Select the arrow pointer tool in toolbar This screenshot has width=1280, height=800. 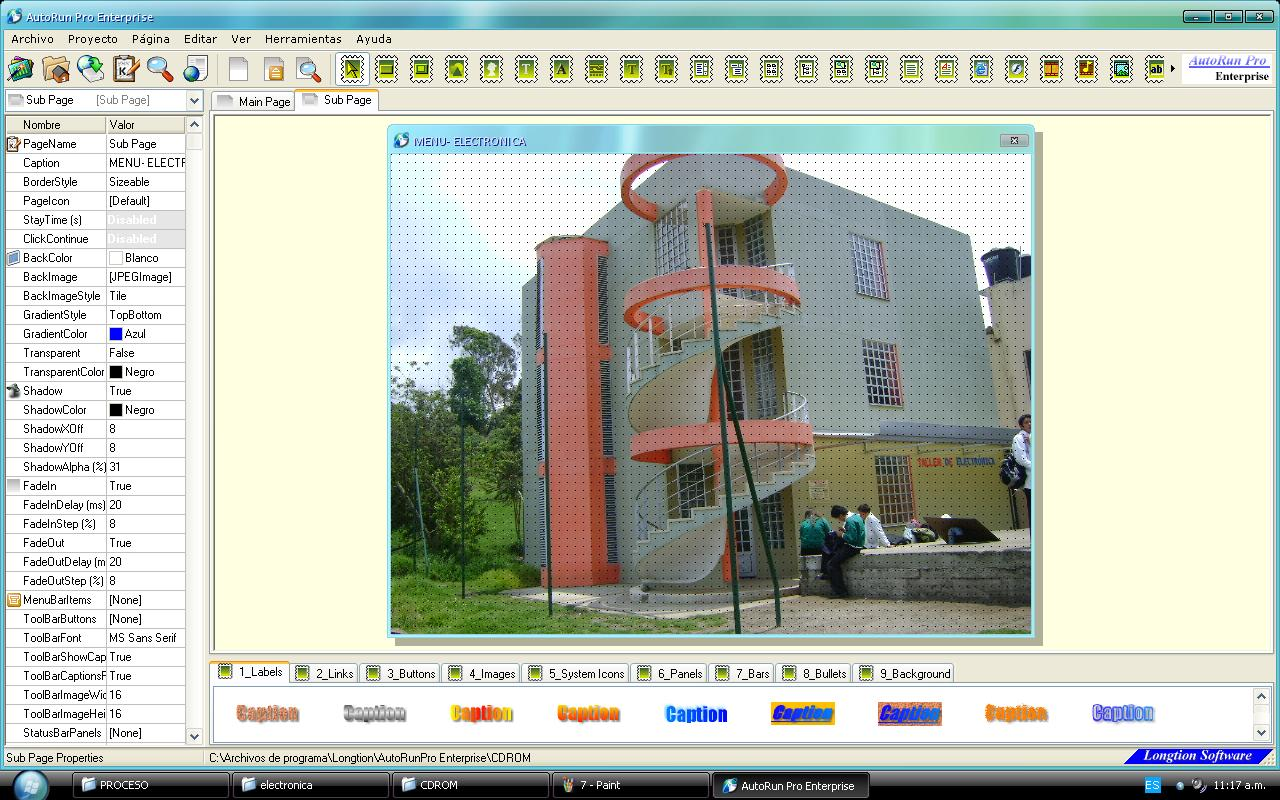(352, 69)
